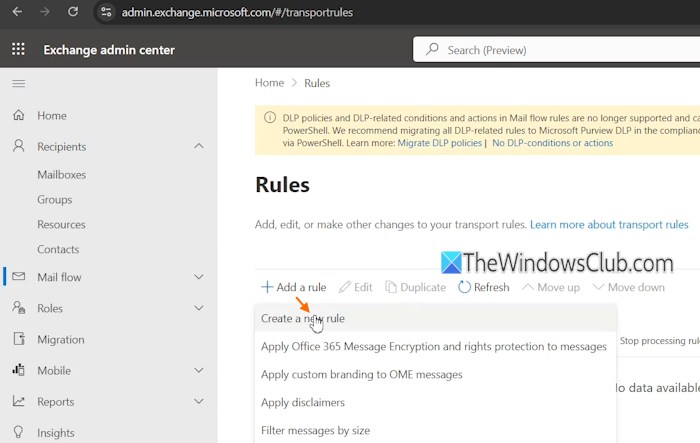This screenshot has width=700, height=443.
Task: Expand the Roles chevron
Action: click(199, 308)
